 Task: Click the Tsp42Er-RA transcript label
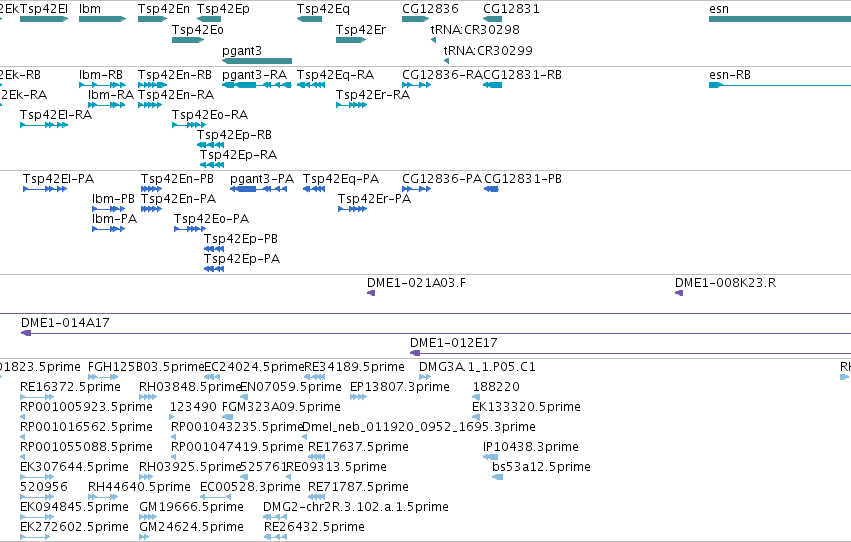coord(373,94)
